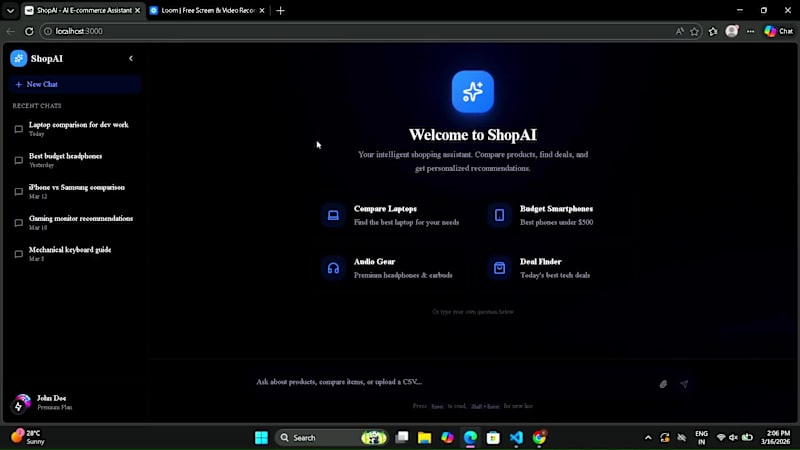Open the clock showing 2:06 PM

[776, 437]
